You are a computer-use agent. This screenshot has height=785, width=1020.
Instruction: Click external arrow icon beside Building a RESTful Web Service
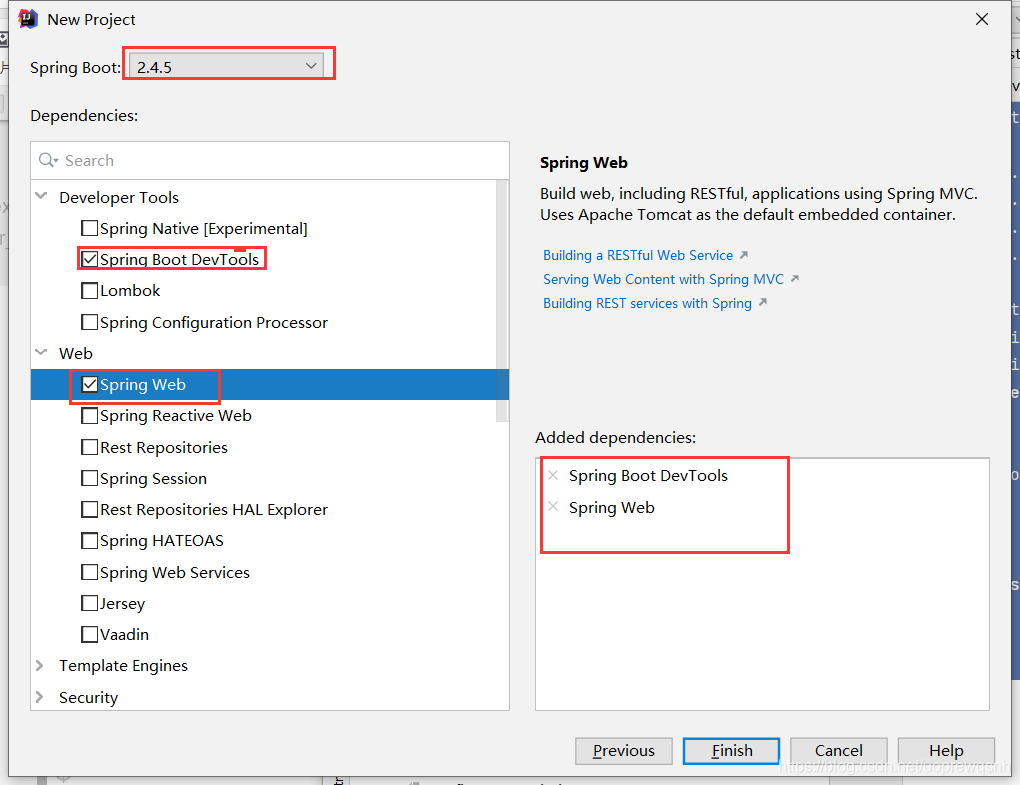tap(744, 255)
